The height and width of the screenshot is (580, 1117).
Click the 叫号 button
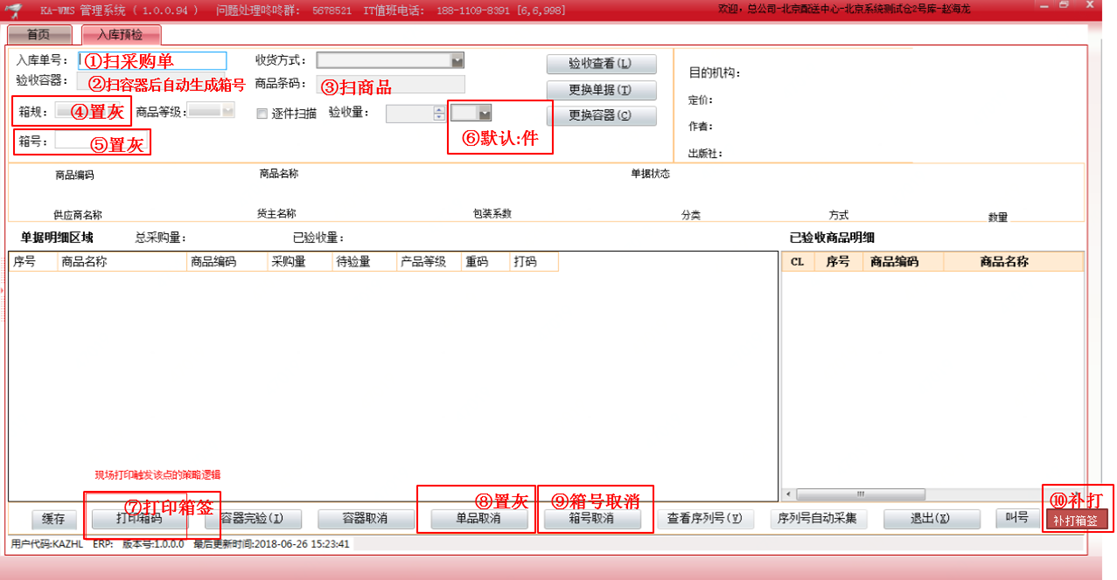(1017, 518)
